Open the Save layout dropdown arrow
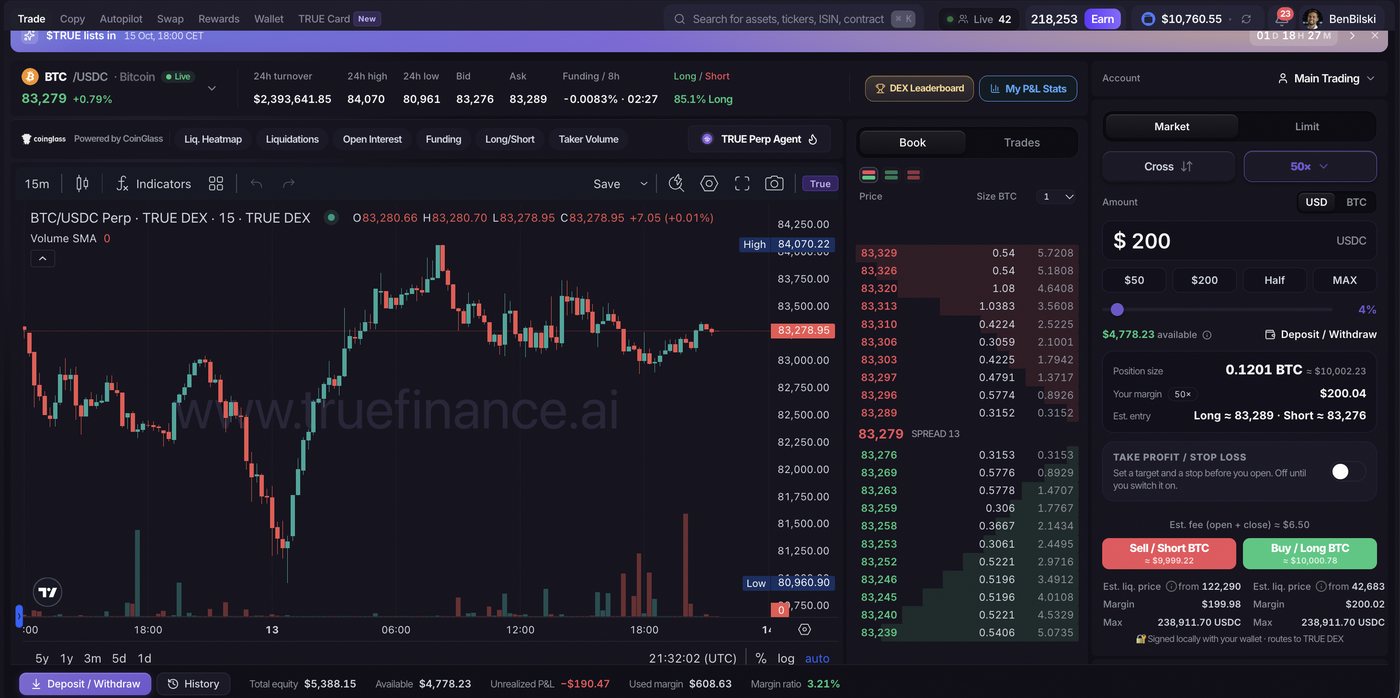Viewport: 1400px width, 698px height. (x=644, y=184)
